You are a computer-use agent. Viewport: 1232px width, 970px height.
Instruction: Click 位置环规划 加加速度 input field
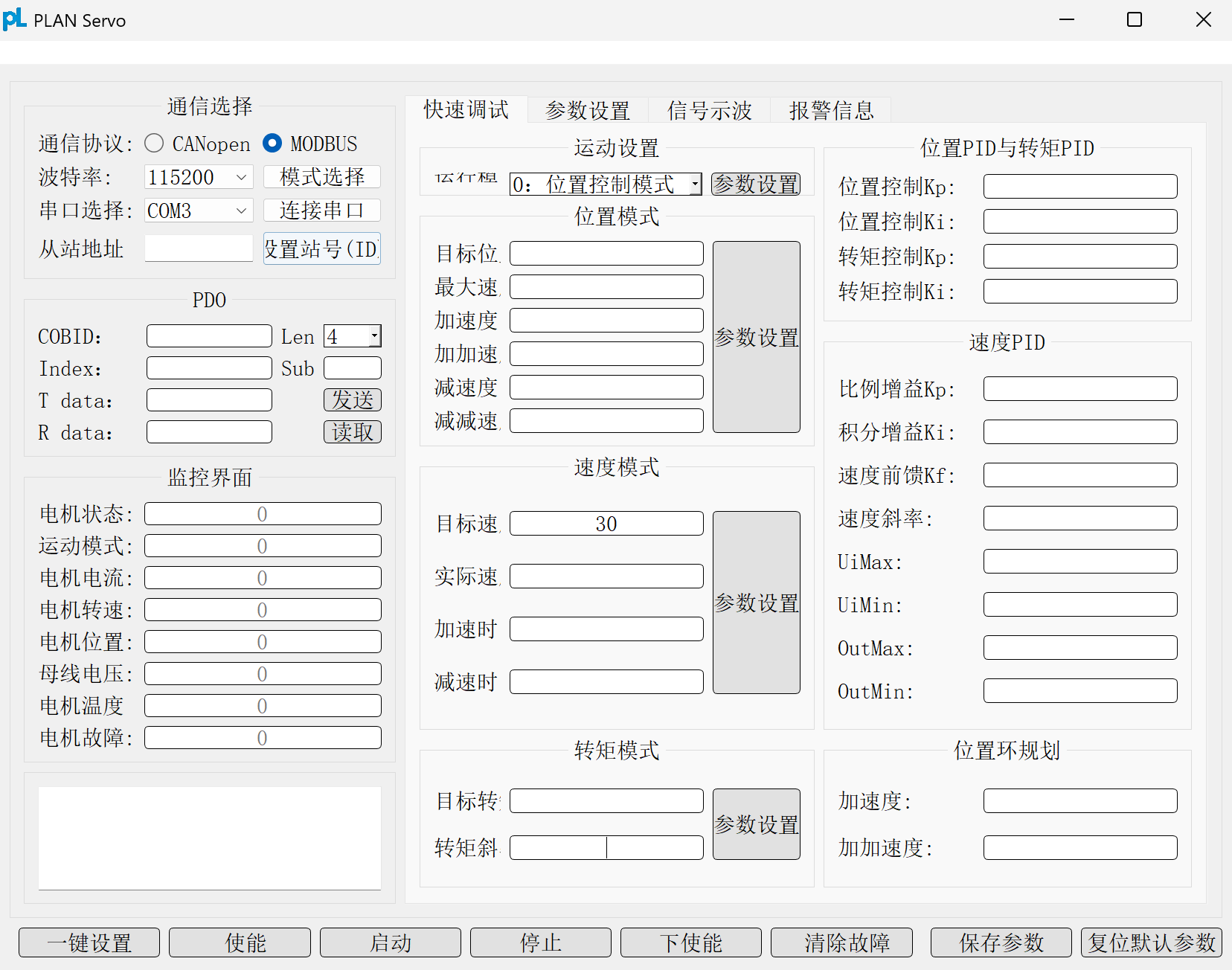coord(1080,848)
